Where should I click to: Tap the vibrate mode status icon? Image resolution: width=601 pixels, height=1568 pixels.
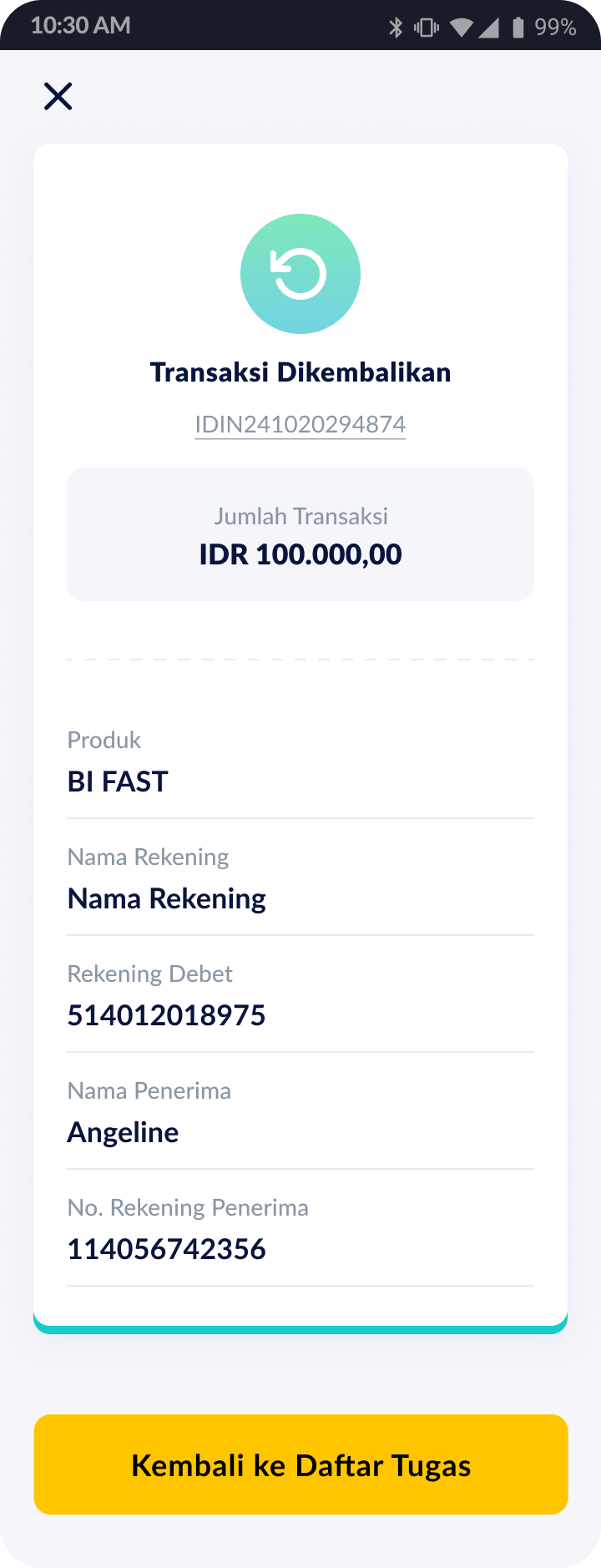(426, 28)
